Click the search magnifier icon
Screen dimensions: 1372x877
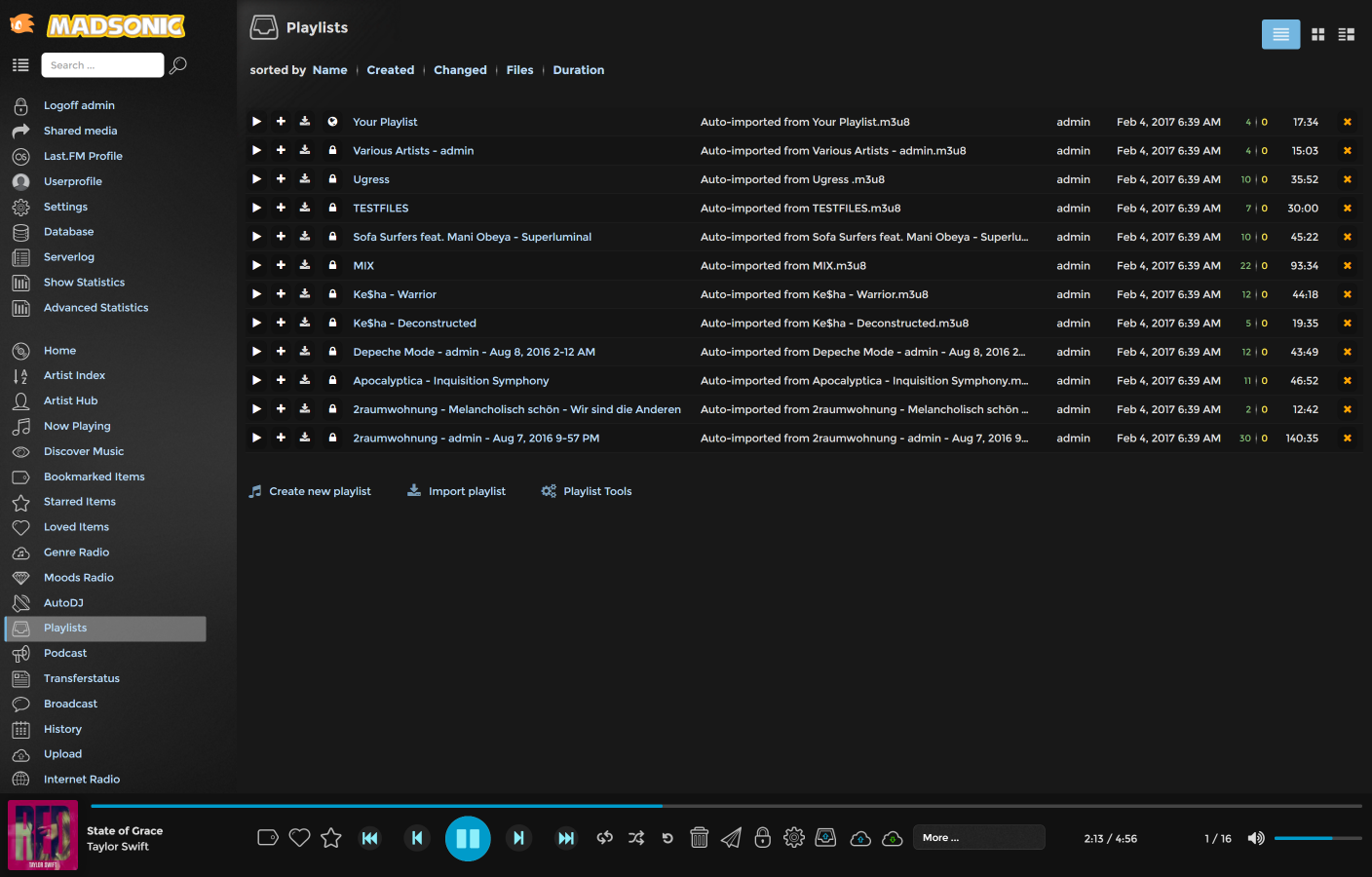coord(178,65)
